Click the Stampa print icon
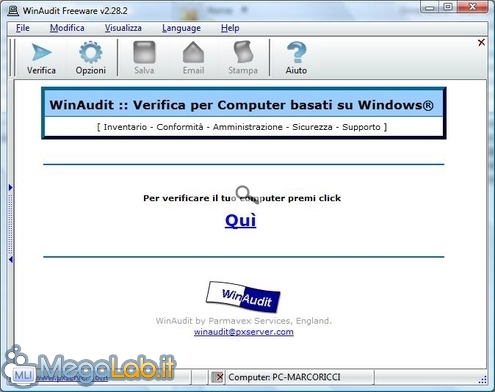The height and width of the screenshot is (392, 495). [x=243, y=58]
